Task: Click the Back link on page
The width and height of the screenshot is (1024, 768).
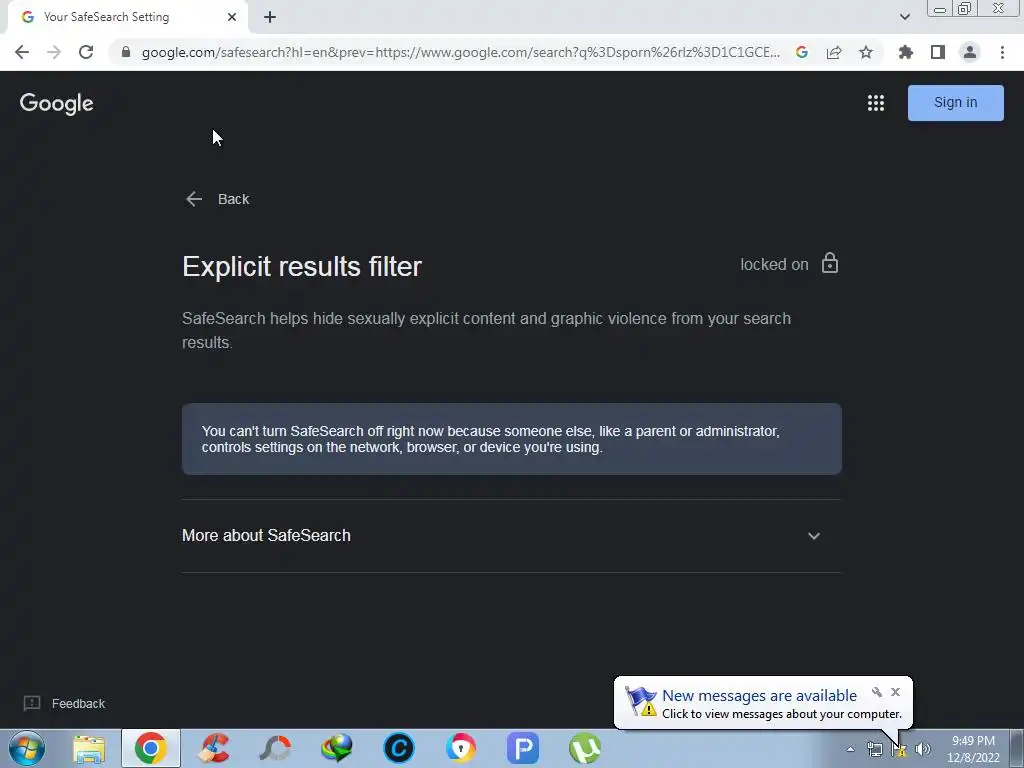Action: tap(217, 199)
